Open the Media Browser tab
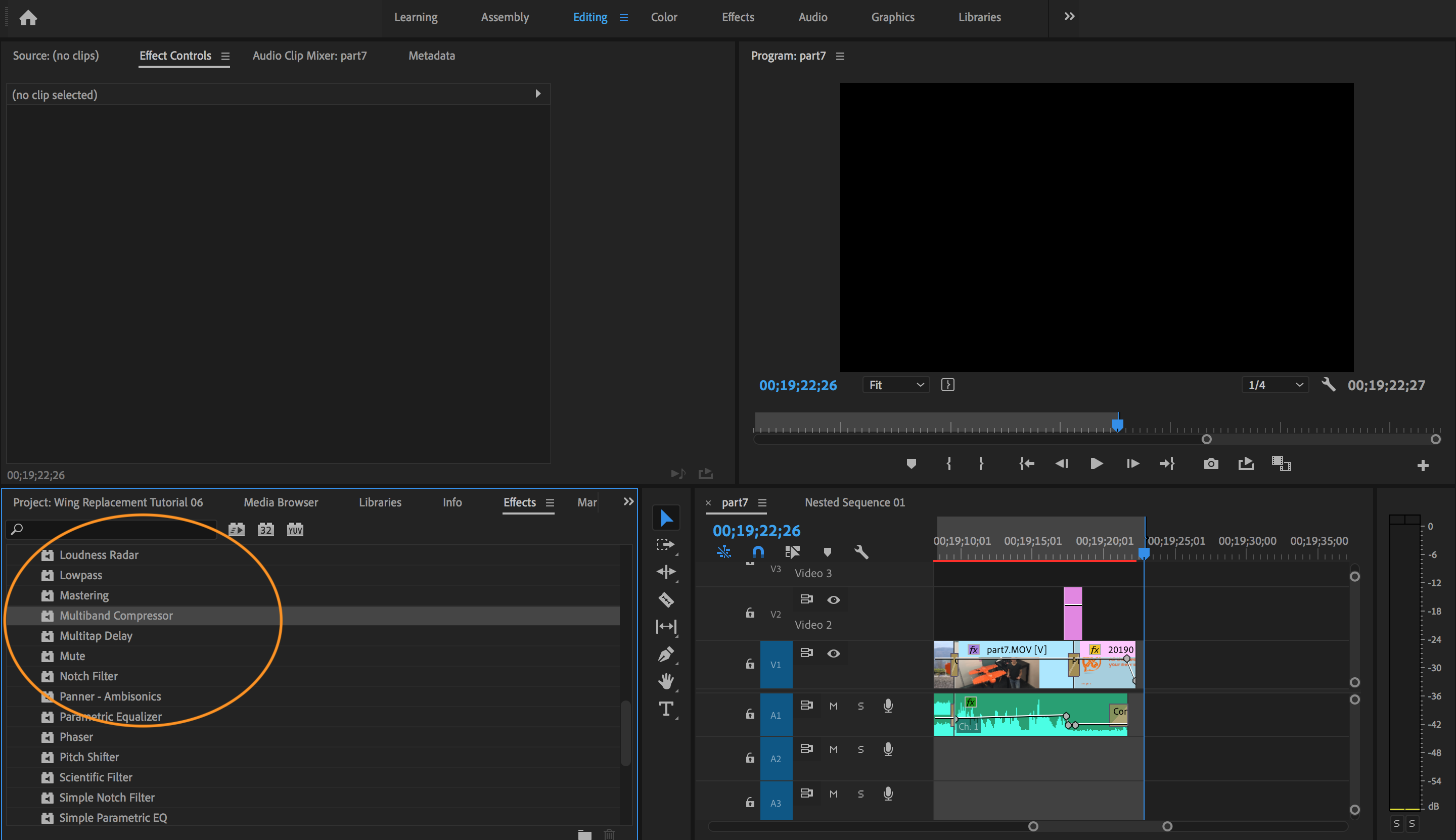This screenshot has width=1456, height=840. coord(281,502)
